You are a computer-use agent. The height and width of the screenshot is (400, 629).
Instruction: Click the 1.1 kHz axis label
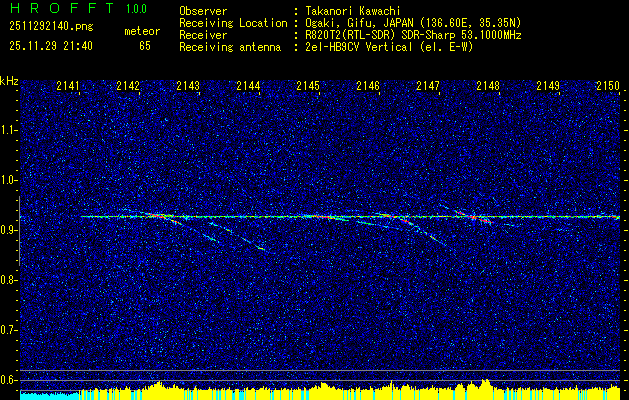[8, 130]
